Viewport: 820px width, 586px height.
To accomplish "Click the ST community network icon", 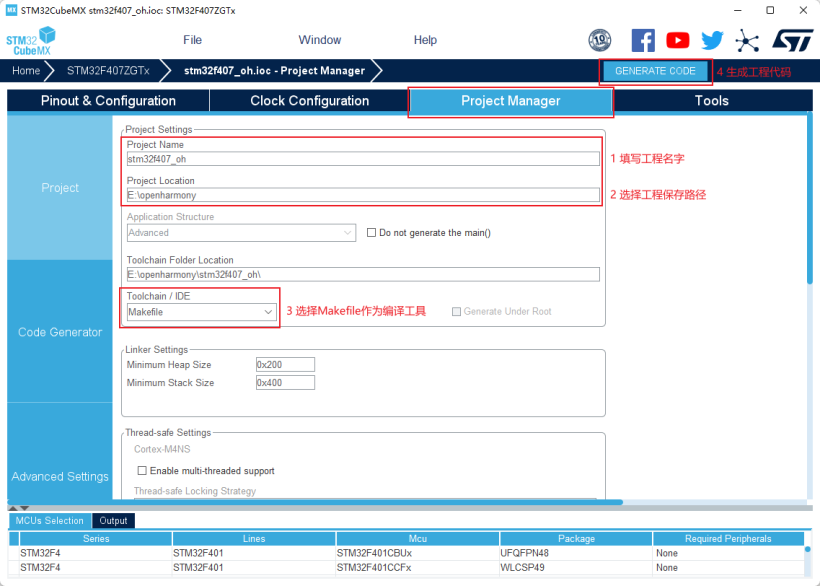I will (746, 40).
